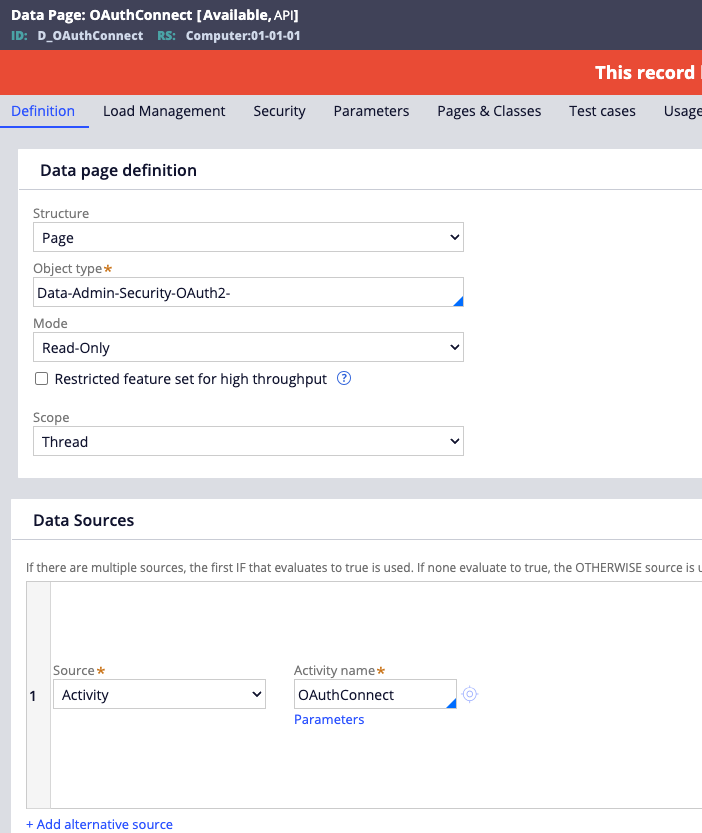
Task: Open the Test cases tab
Action: coord(602,111)
